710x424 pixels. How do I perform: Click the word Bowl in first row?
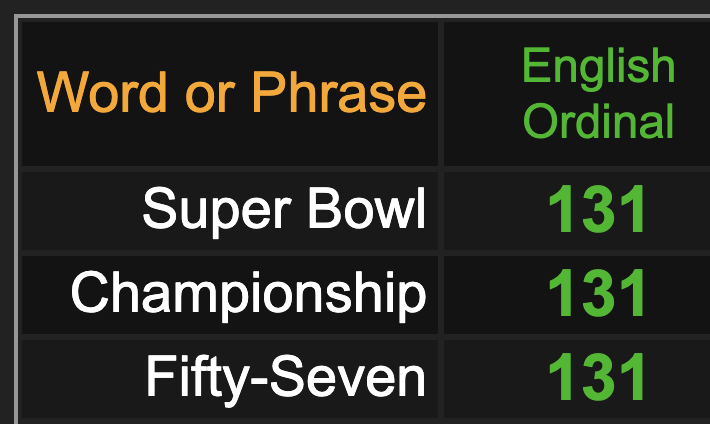click(367, 208)
